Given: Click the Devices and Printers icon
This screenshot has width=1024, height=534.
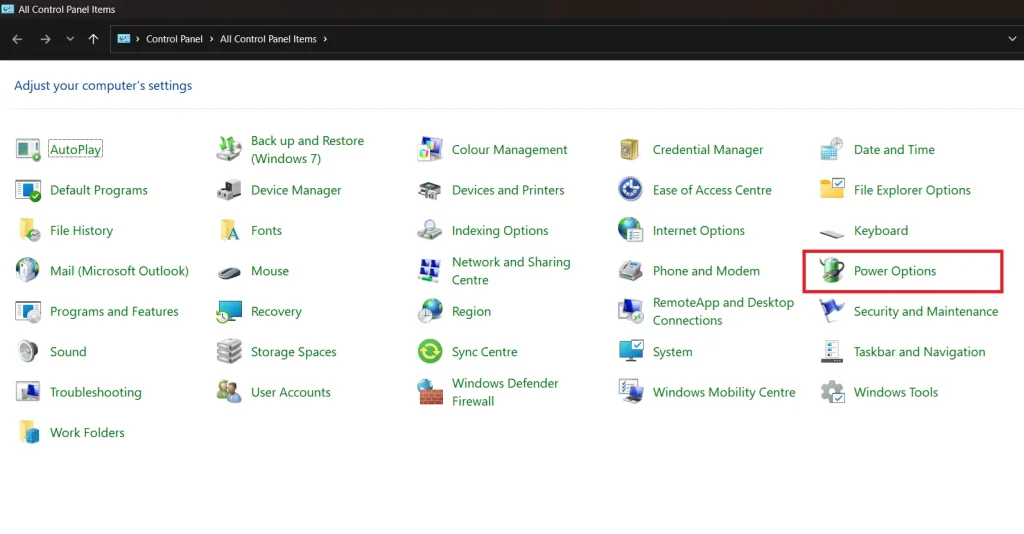Looking at the screenshot, I should pyautogui.click(x=430, y=190).
